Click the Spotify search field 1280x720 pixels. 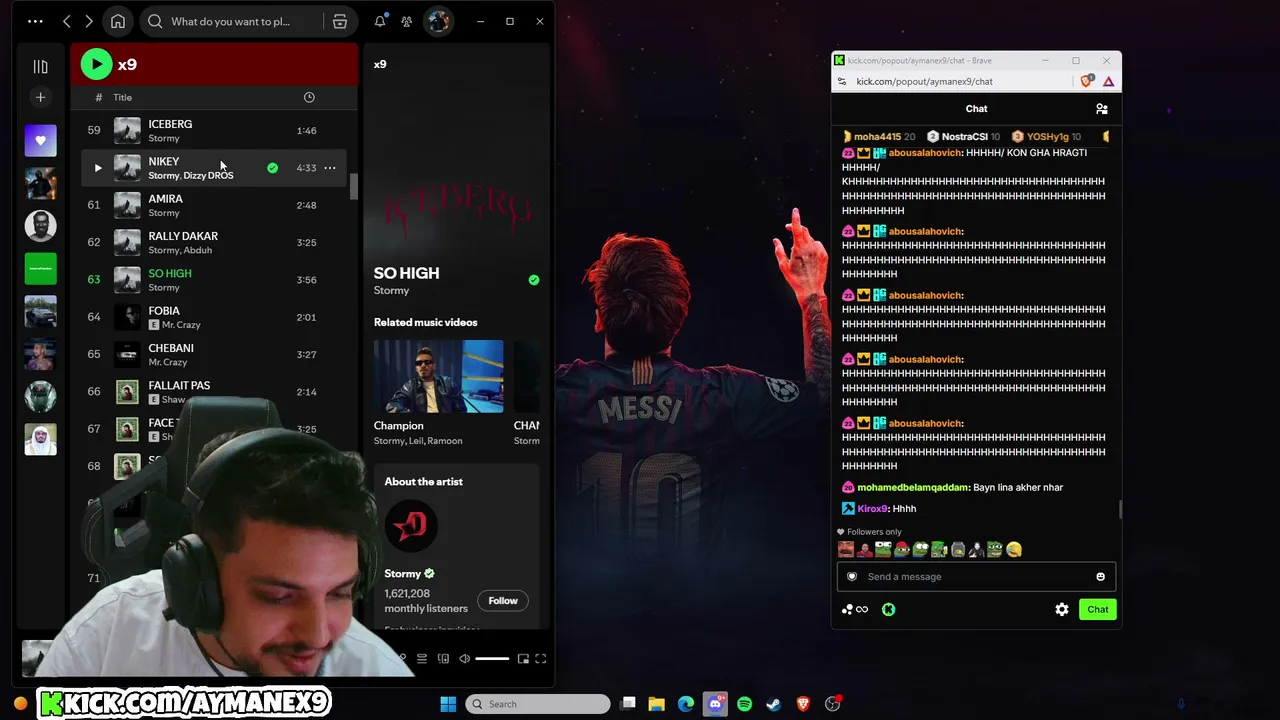click(x=232, y=21)
